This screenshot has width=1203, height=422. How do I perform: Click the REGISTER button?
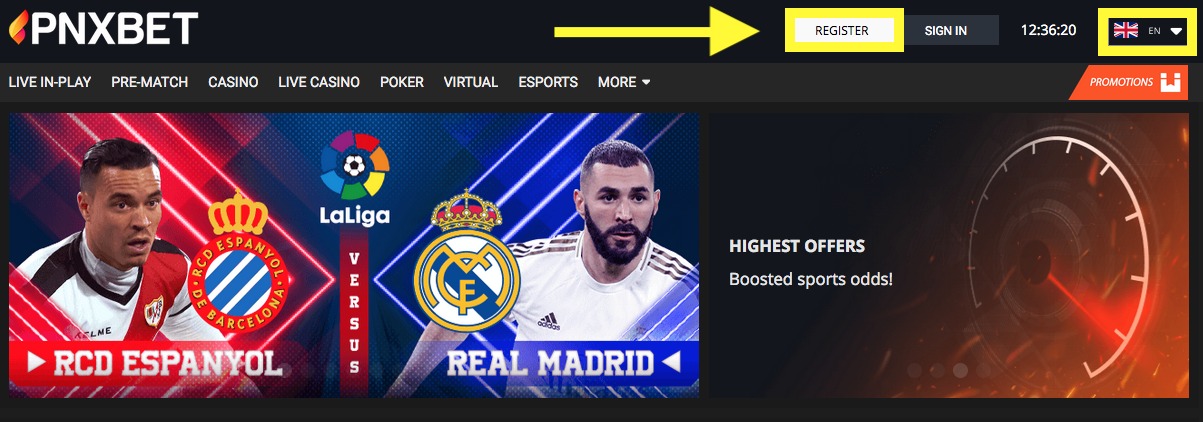[842, 31]
